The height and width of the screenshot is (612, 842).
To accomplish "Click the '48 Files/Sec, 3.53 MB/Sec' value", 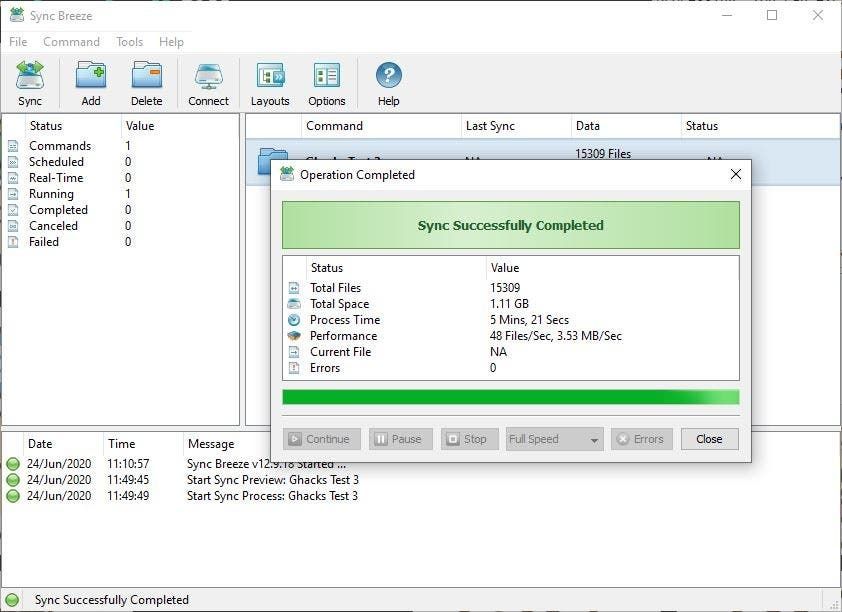I will pos(556,336).
